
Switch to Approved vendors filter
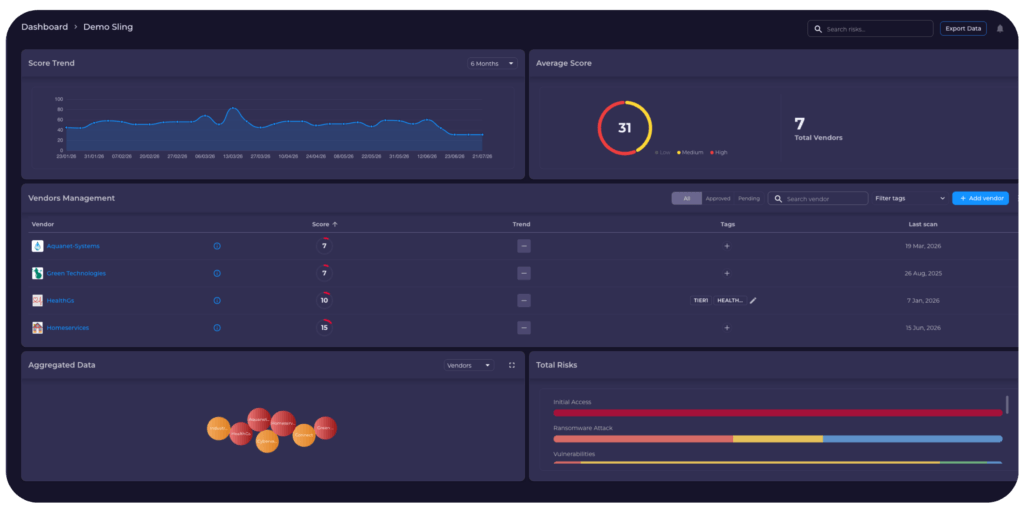coord(718,198)
